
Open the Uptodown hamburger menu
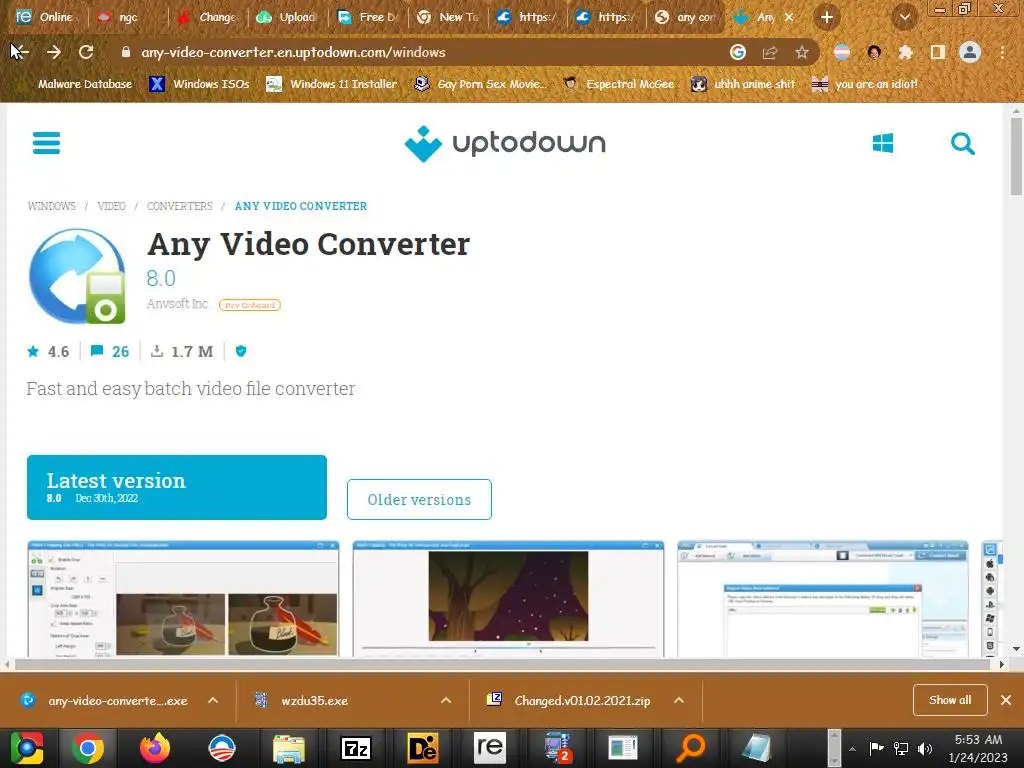46,143
